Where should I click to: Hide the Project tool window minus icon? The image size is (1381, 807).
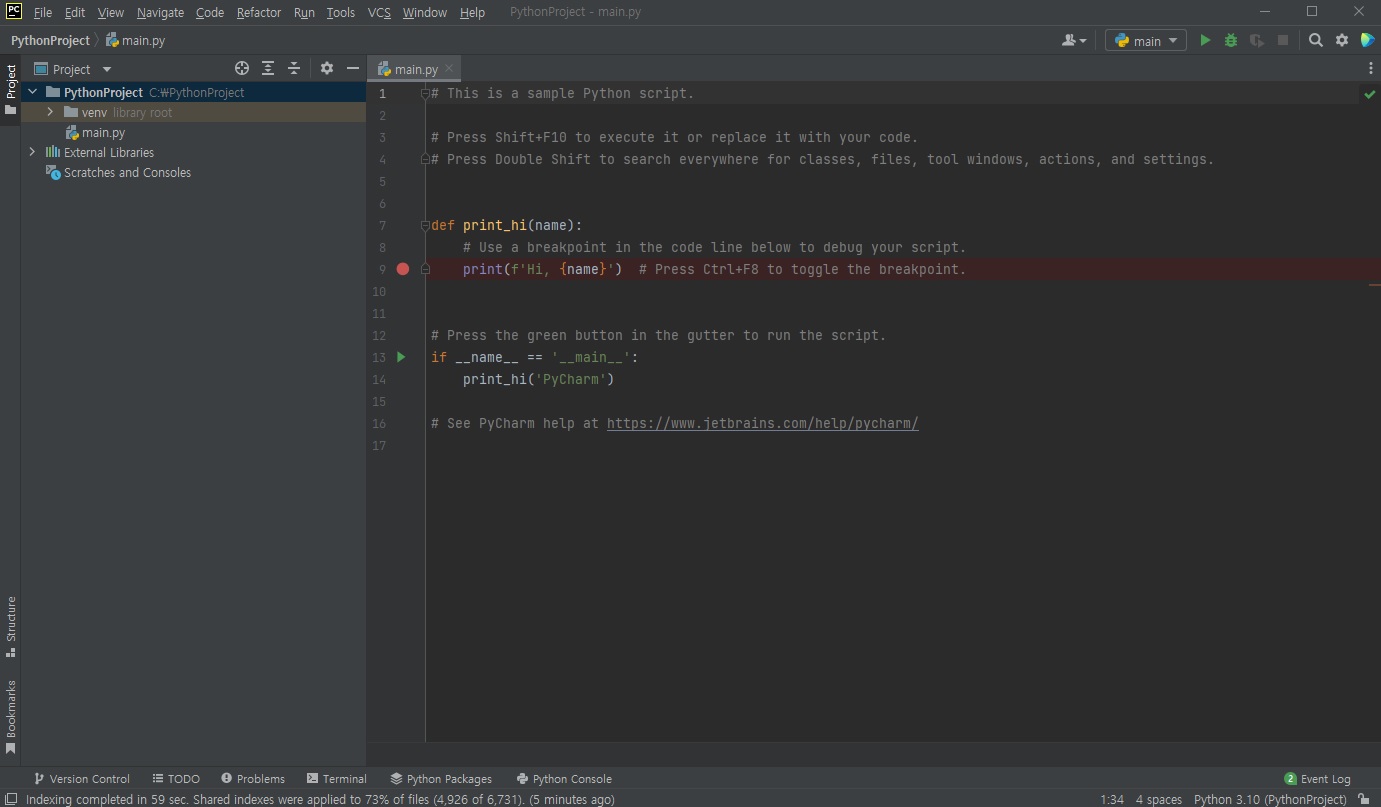click(352, 69)
